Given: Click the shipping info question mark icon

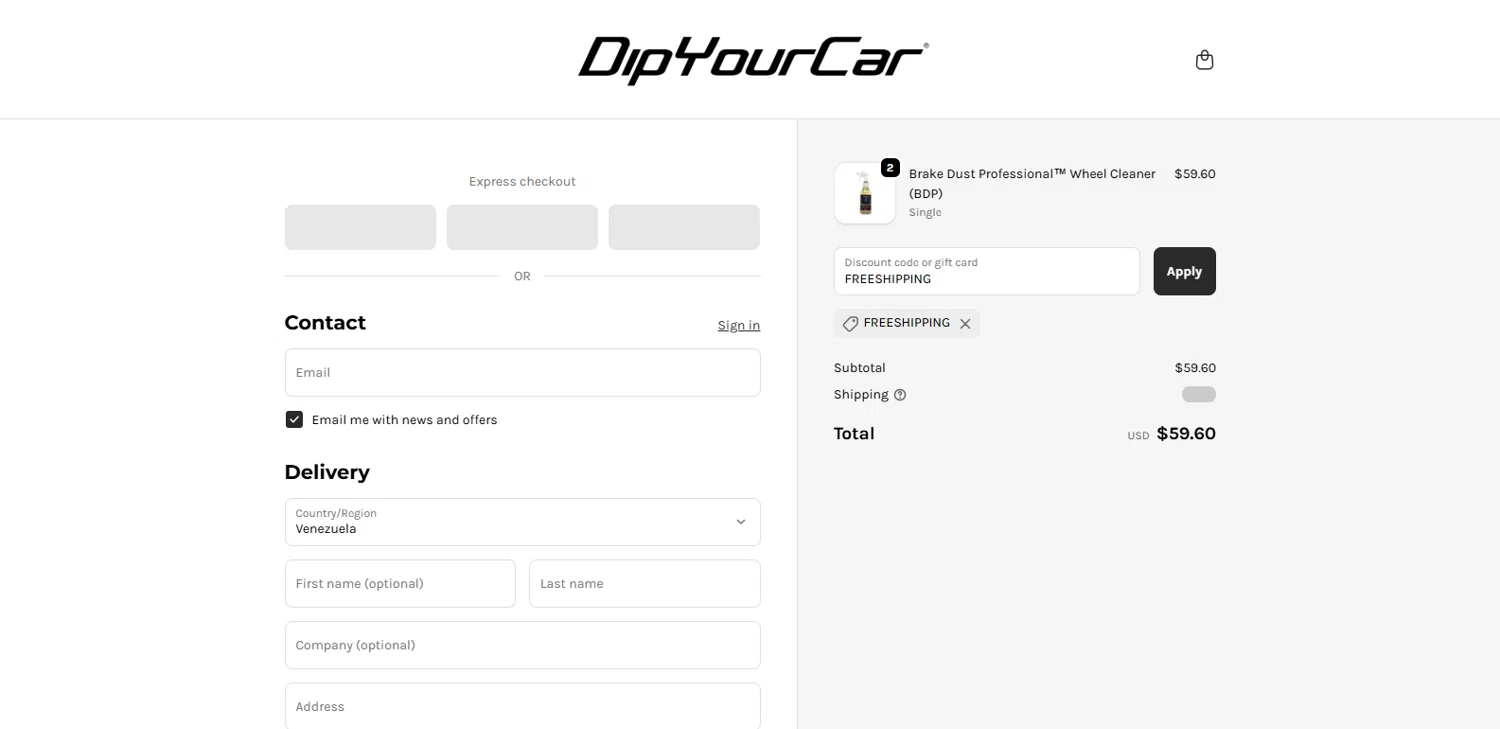Looking at the screenshot, I should click(x=900, y=395).
